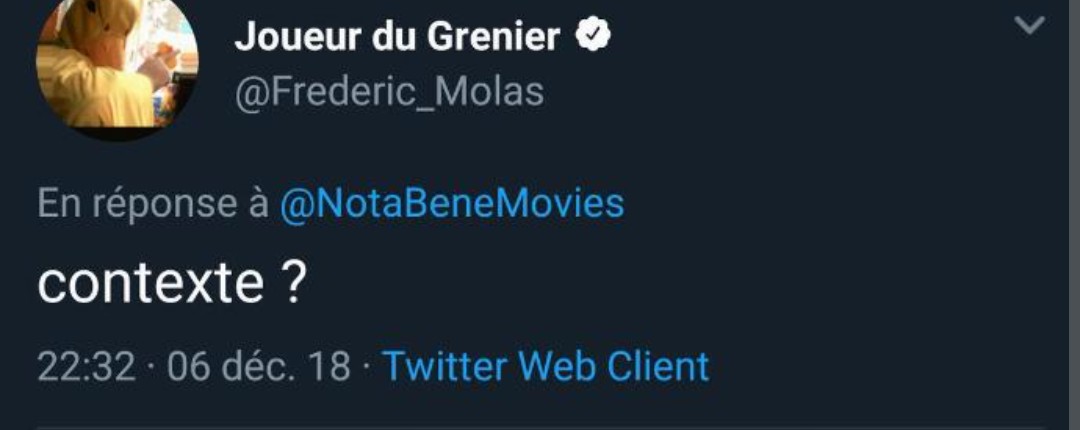This screenshot has width=1080, height=430.
Task: Open the Twitter Web Client source link
Action: pos(546,367)
